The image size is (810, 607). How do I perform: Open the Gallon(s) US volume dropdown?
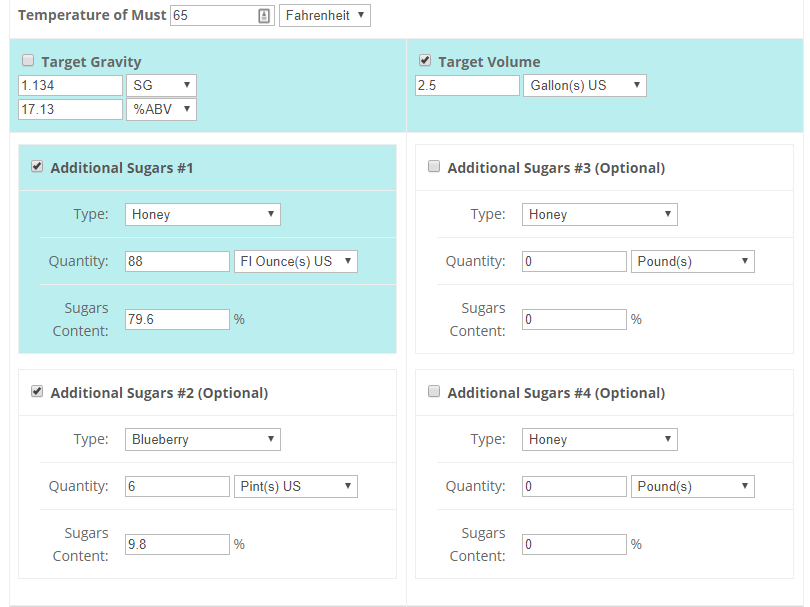point(584,85)
